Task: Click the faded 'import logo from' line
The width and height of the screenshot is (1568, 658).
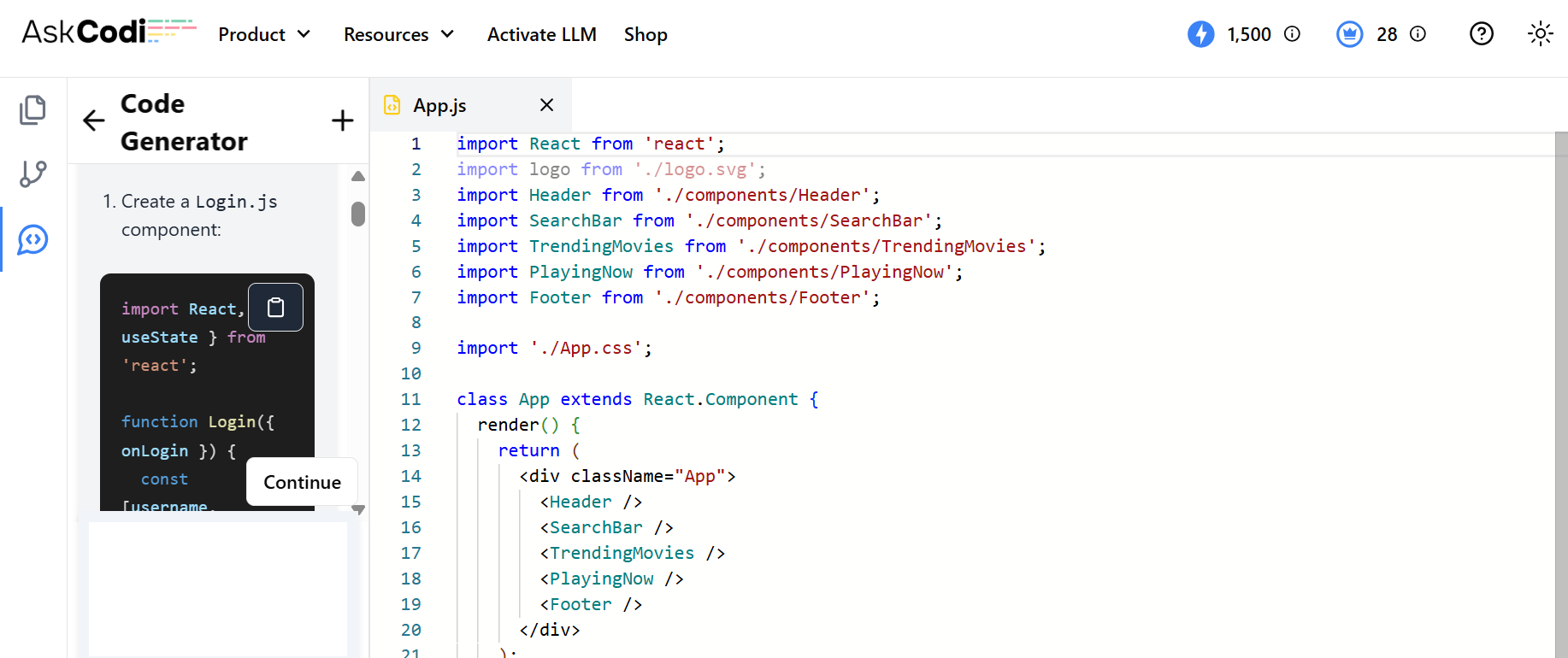Action: click(x=611, y=169)
